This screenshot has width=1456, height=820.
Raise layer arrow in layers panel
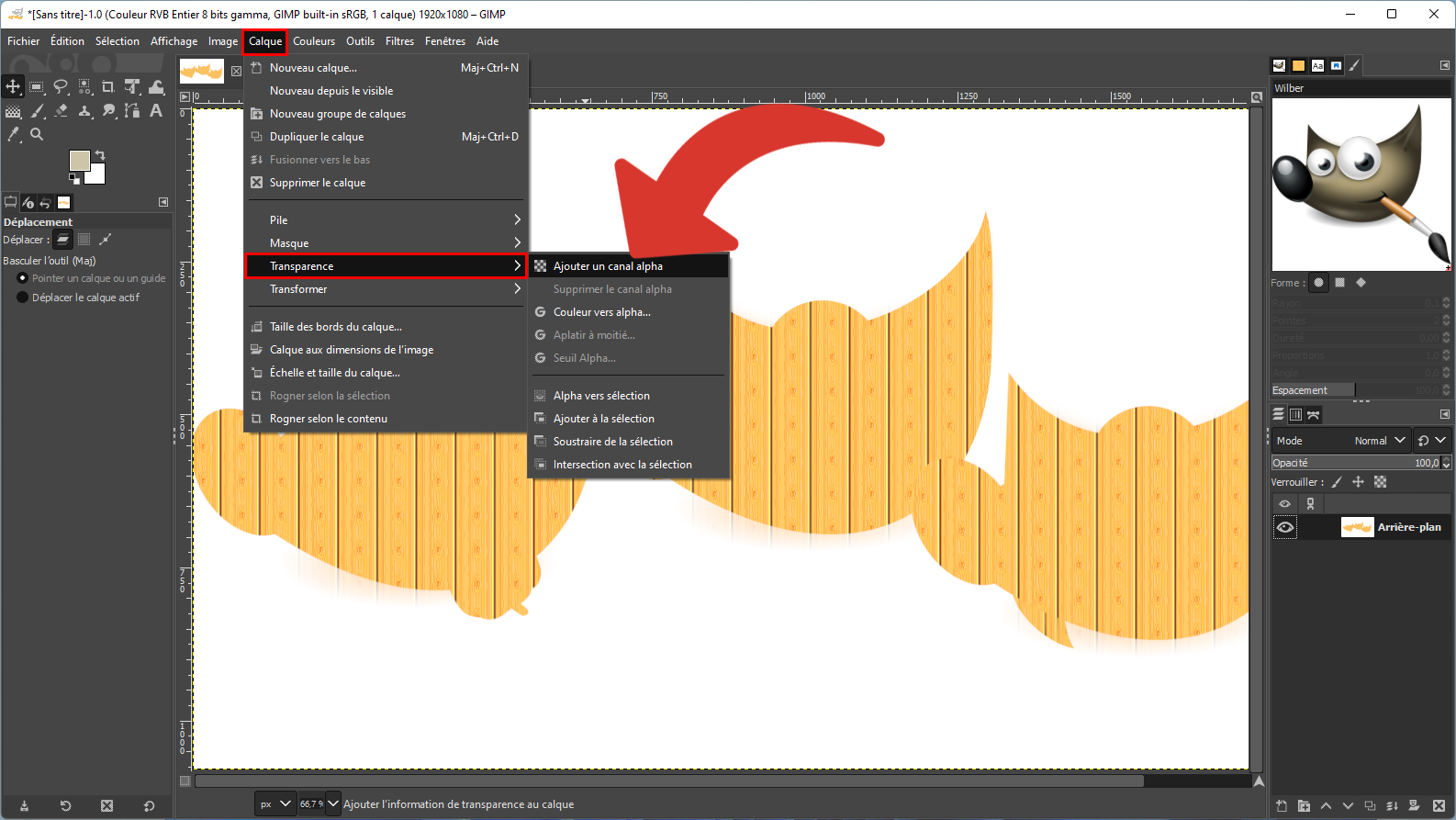(x=1326, y=806)
